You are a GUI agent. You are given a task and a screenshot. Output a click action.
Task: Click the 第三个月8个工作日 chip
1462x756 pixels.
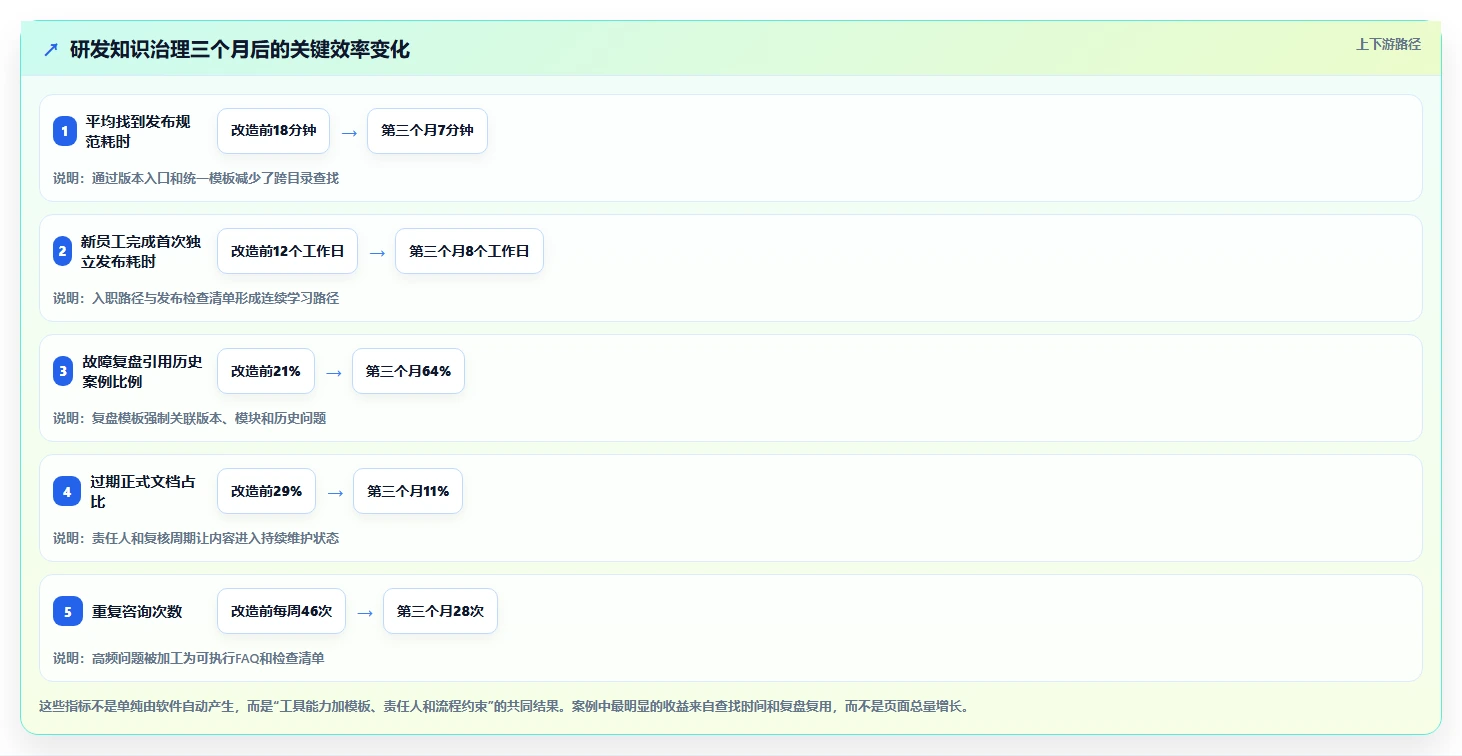[469, 251]
